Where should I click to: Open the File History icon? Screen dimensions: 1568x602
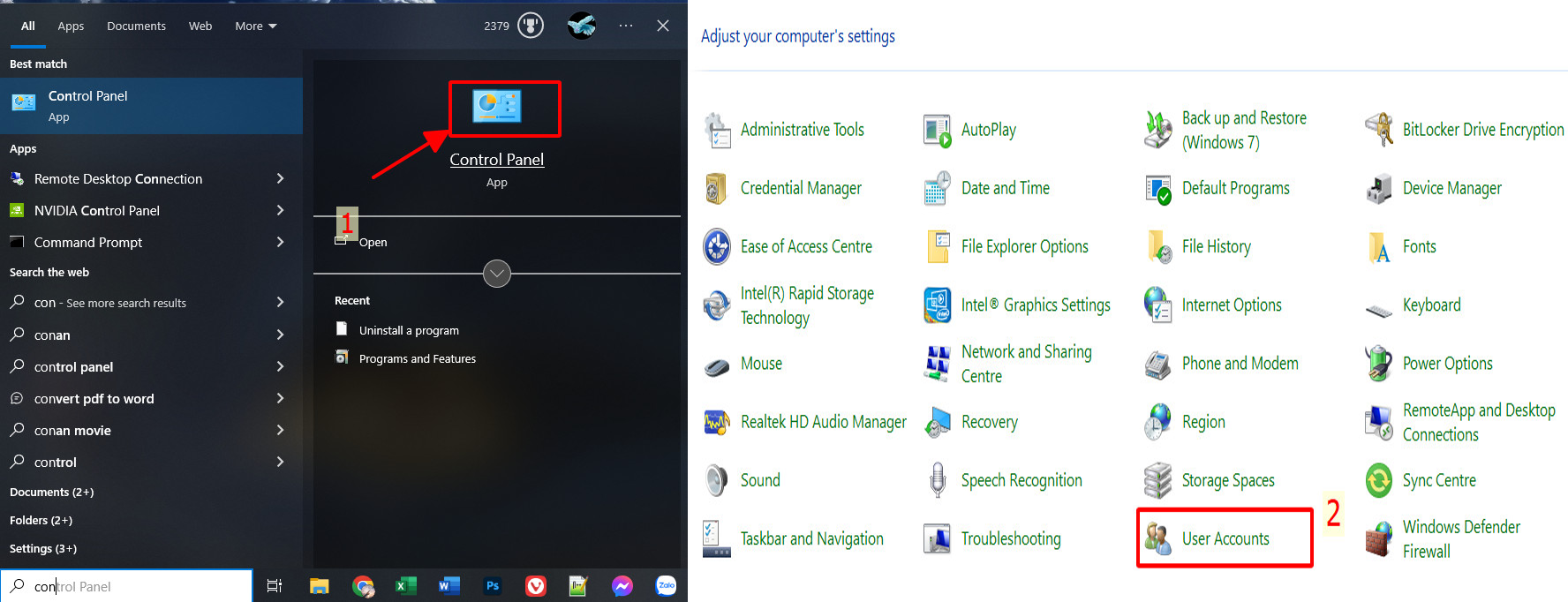point(1158,246)
